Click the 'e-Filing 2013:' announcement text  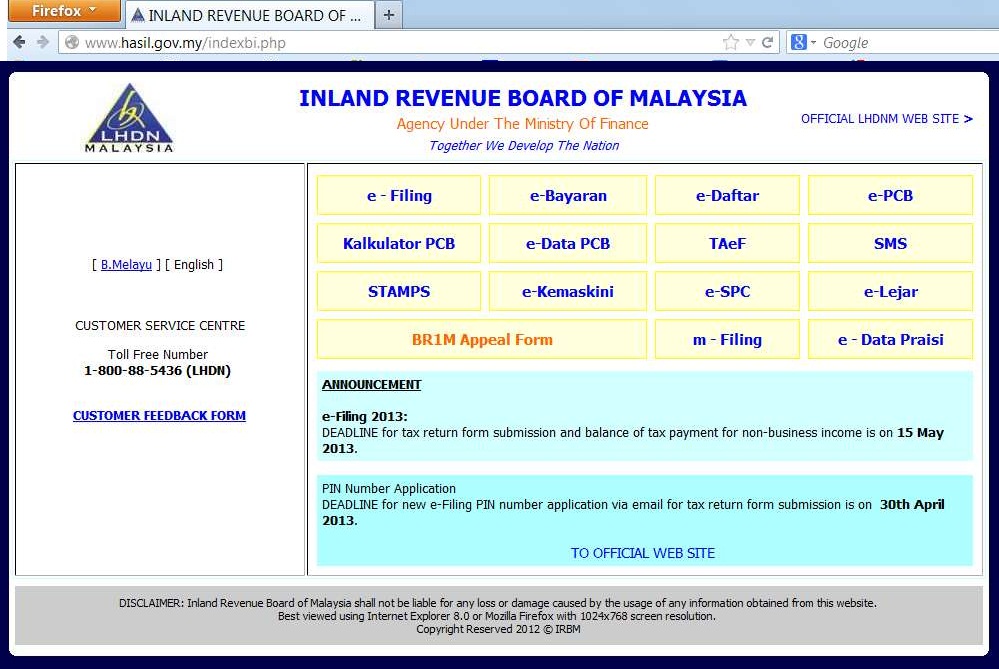coord(364,417)
